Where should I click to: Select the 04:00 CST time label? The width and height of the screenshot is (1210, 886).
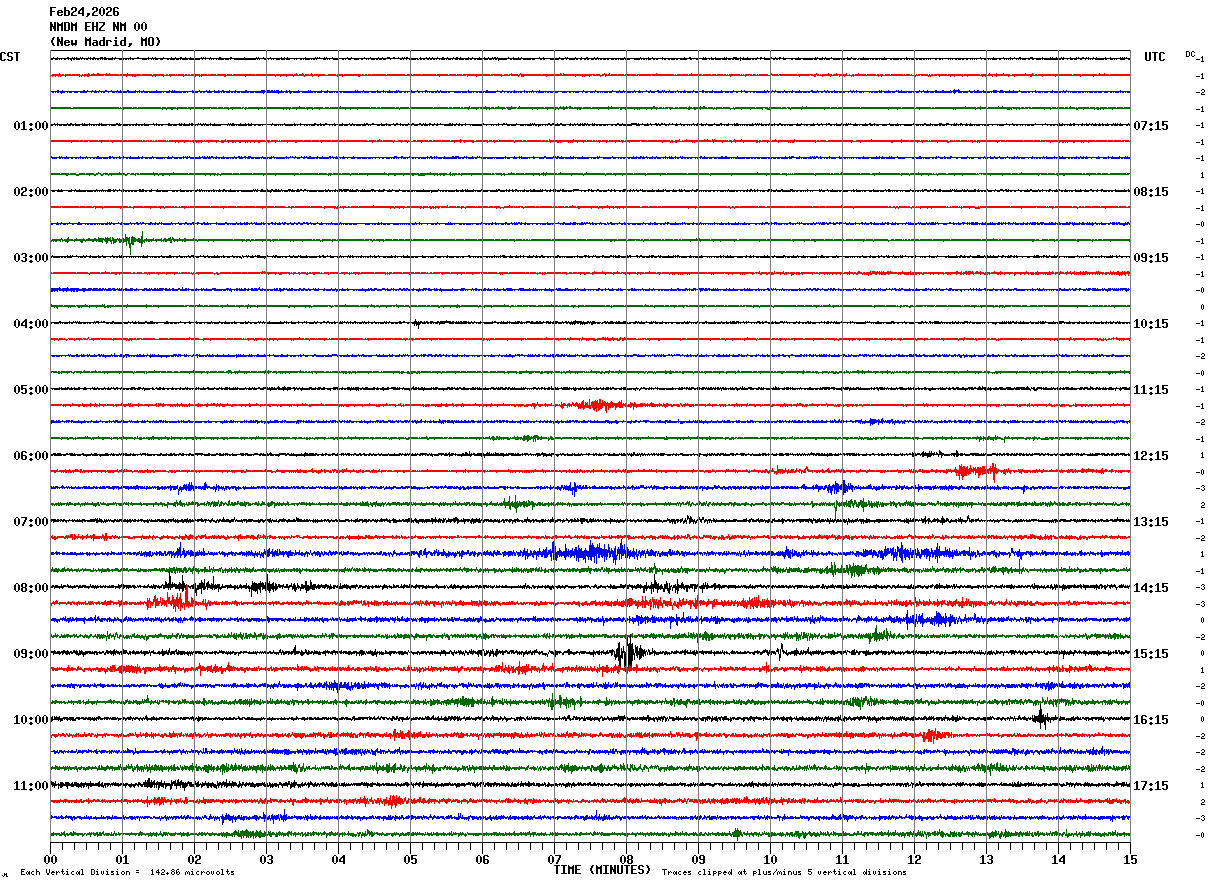(x=31, y=324)
